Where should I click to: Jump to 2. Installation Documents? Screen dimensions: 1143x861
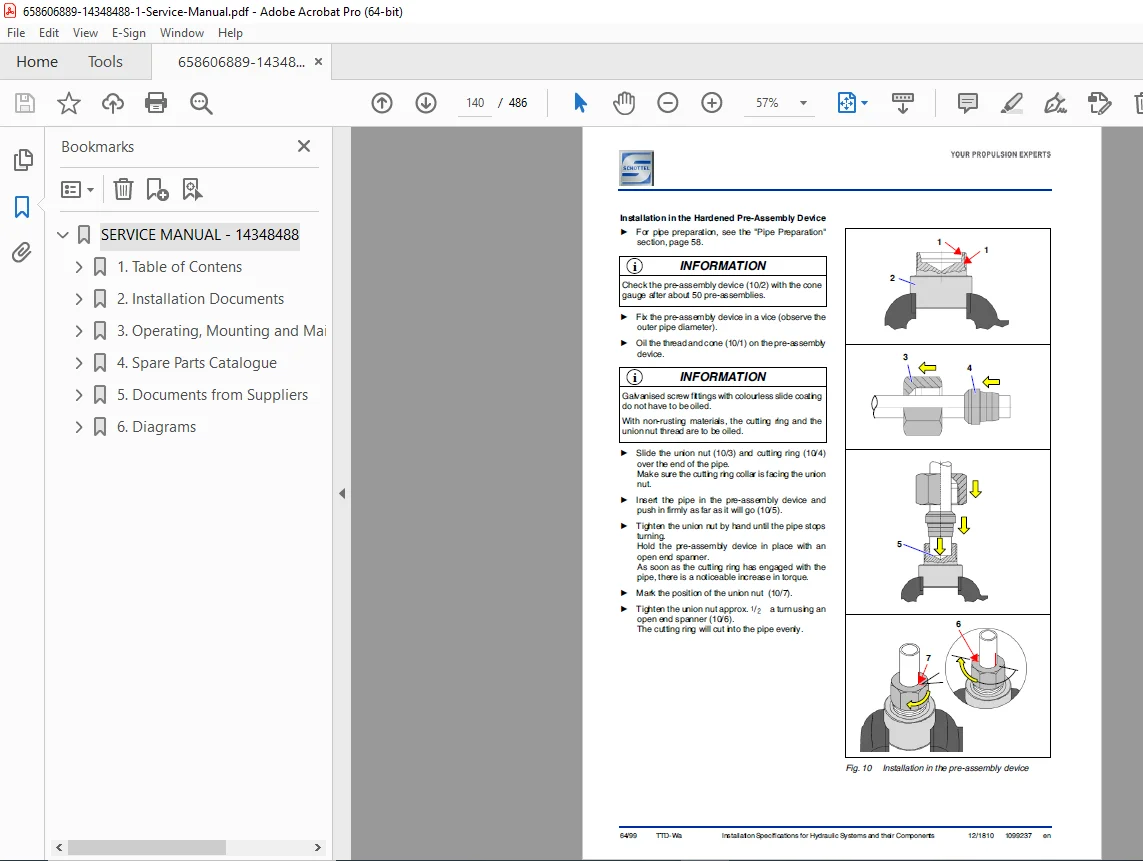tap(200, 299)
